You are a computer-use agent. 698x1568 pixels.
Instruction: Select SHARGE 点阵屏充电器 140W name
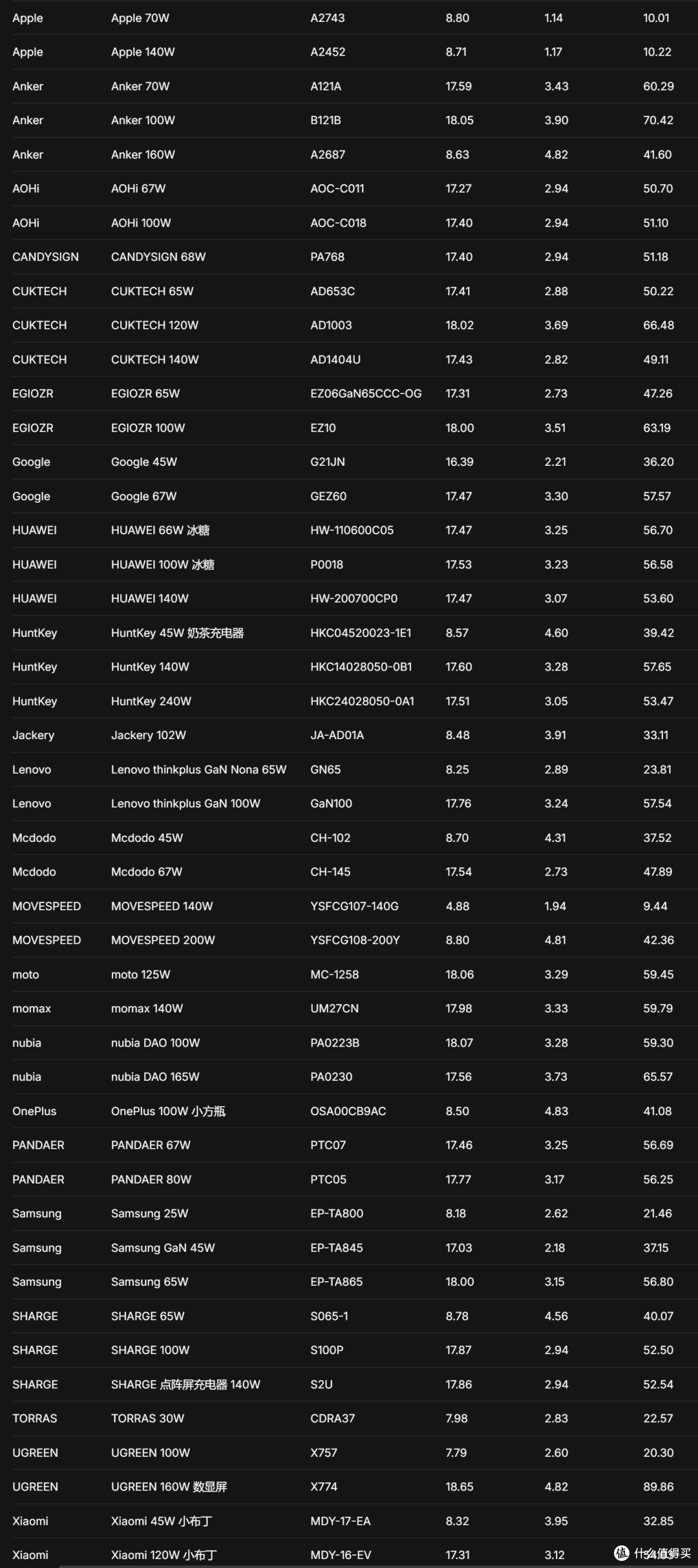185,1385
